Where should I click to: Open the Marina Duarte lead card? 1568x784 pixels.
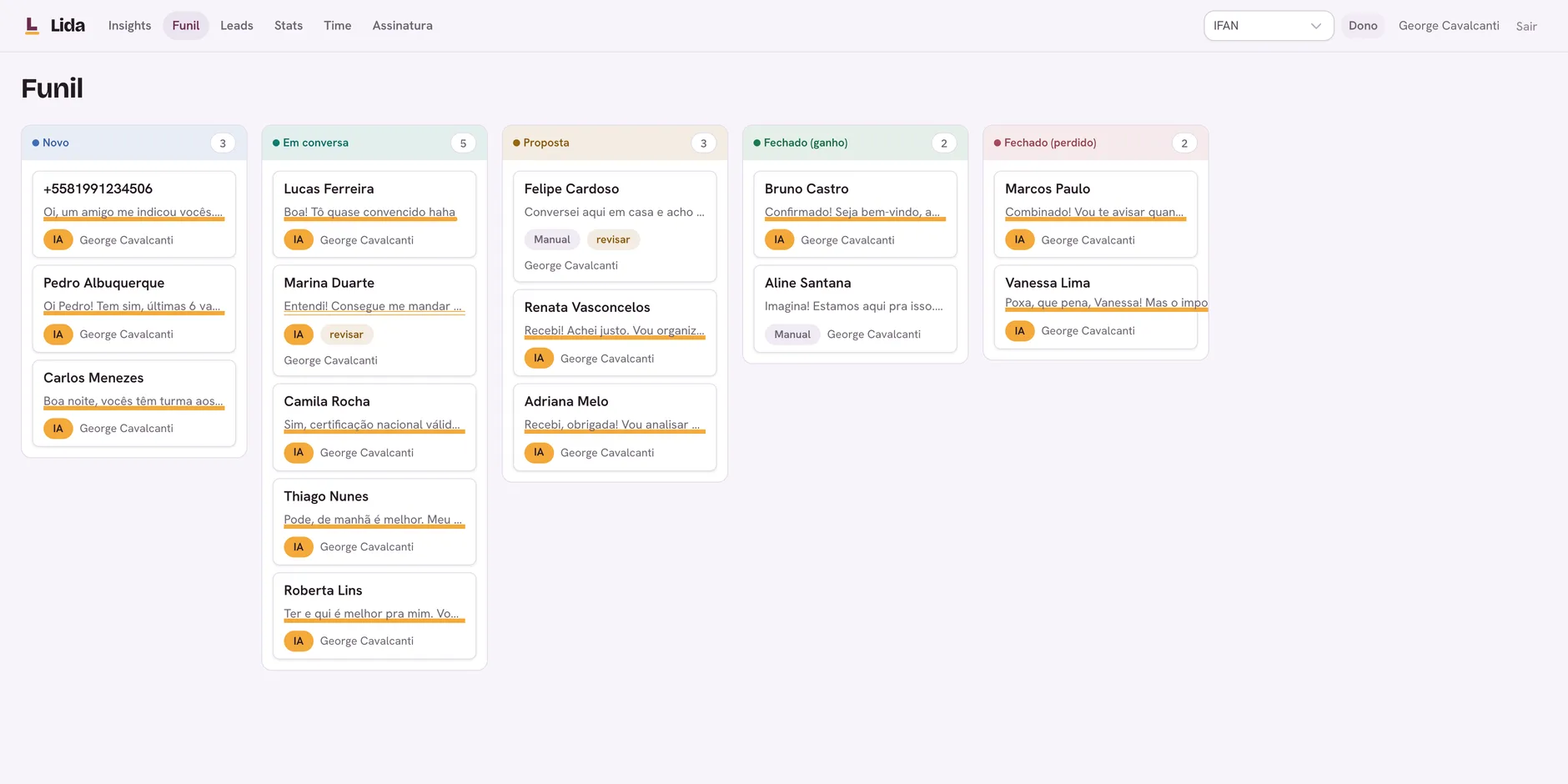point(374,320)
